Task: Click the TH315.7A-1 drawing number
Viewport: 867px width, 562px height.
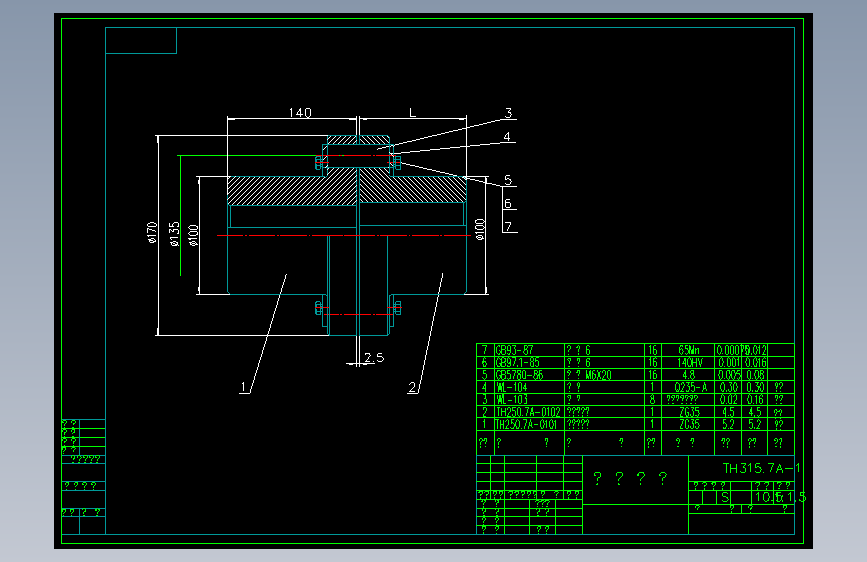Action: coord(761,469)
